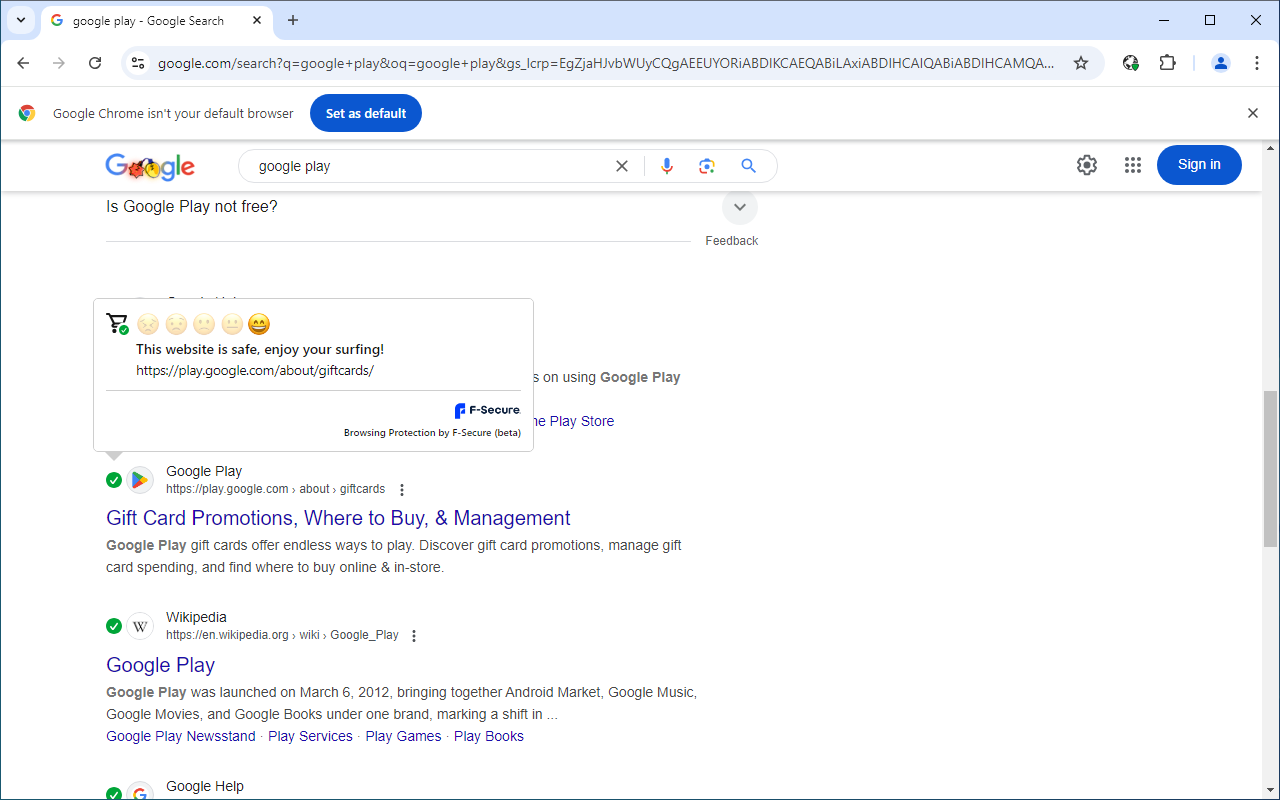
Task: Go forward to next page
Action: (59, 63)
